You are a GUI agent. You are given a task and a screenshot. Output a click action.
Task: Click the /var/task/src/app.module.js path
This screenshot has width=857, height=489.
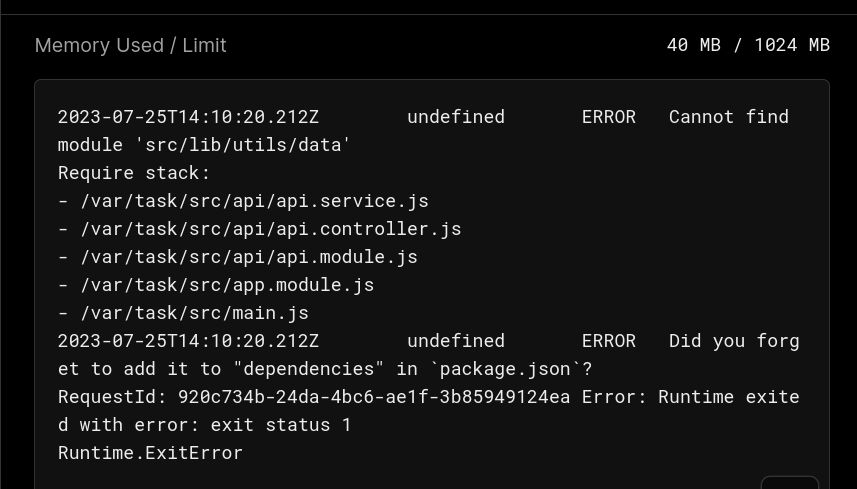[227, 285]
